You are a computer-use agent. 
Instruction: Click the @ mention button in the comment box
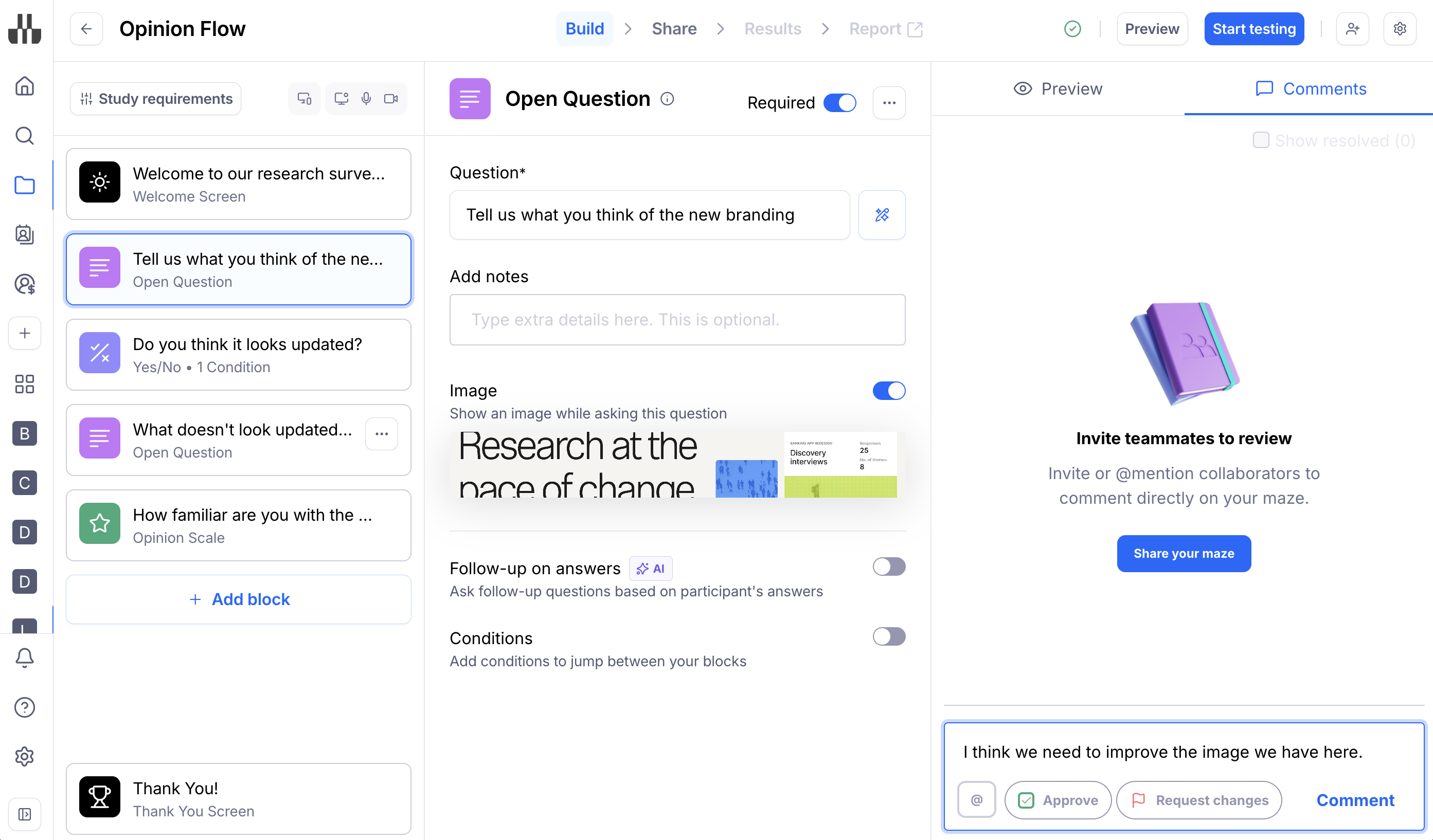[x=976, y=800]
